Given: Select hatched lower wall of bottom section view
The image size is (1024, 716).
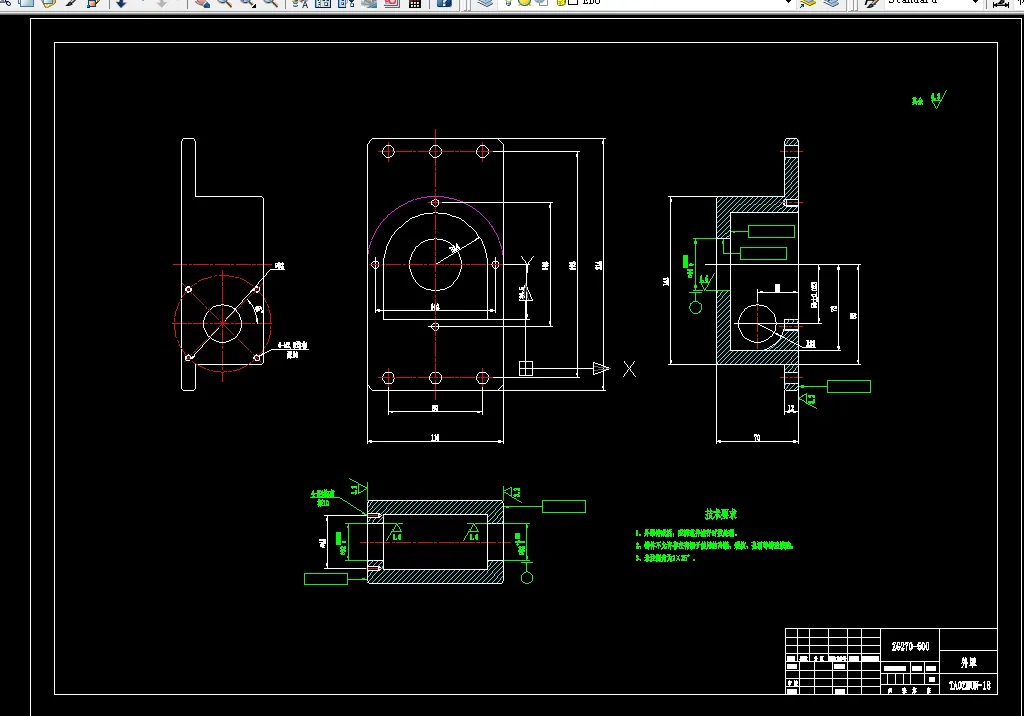Looking at the screenshot, I should click(x=436, y=576).
